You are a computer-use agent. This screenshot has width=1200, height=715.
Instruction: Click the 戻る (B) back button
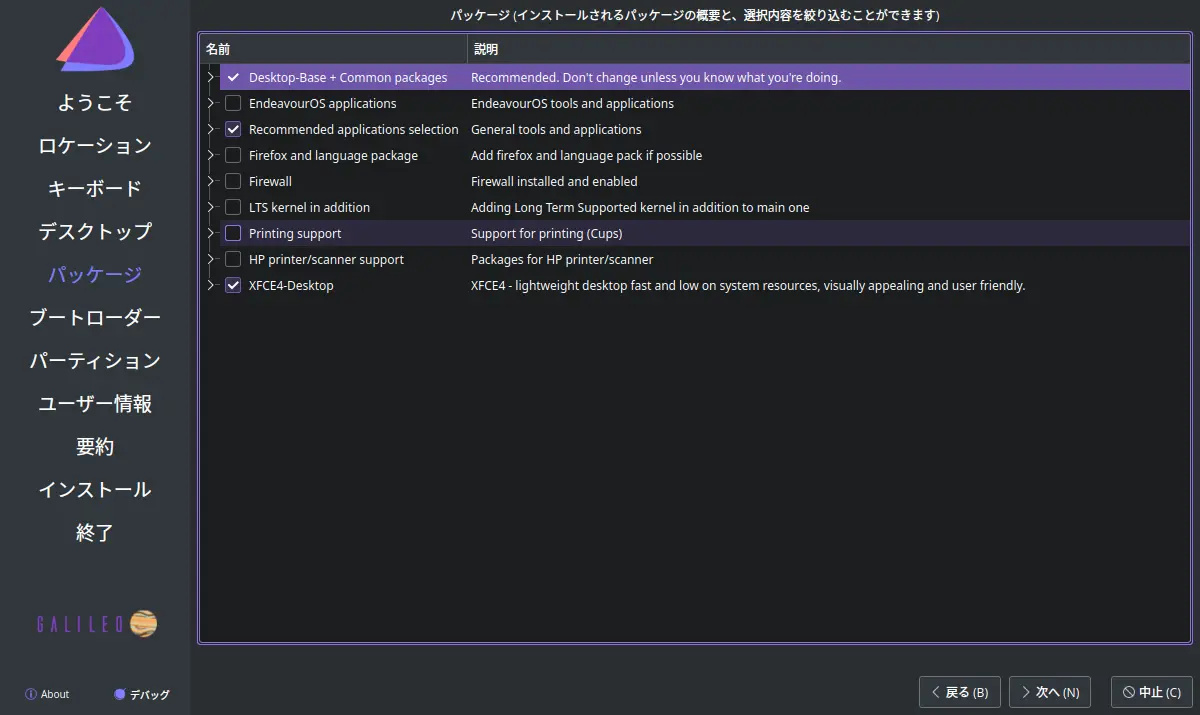[959, 692]
